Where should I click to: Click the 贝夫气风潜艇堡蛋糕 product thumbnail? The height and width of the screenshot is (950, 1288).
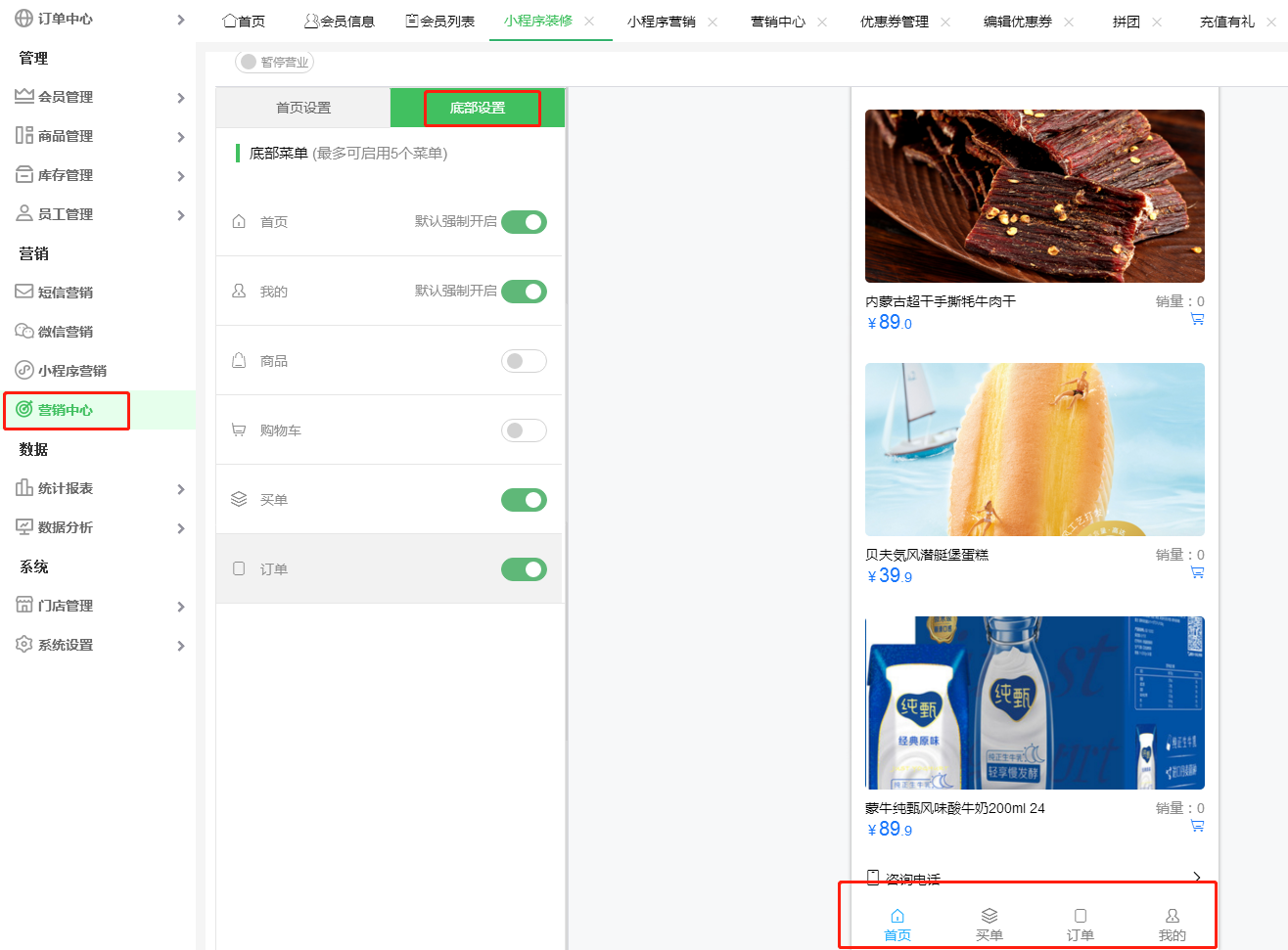point(1035,449)
